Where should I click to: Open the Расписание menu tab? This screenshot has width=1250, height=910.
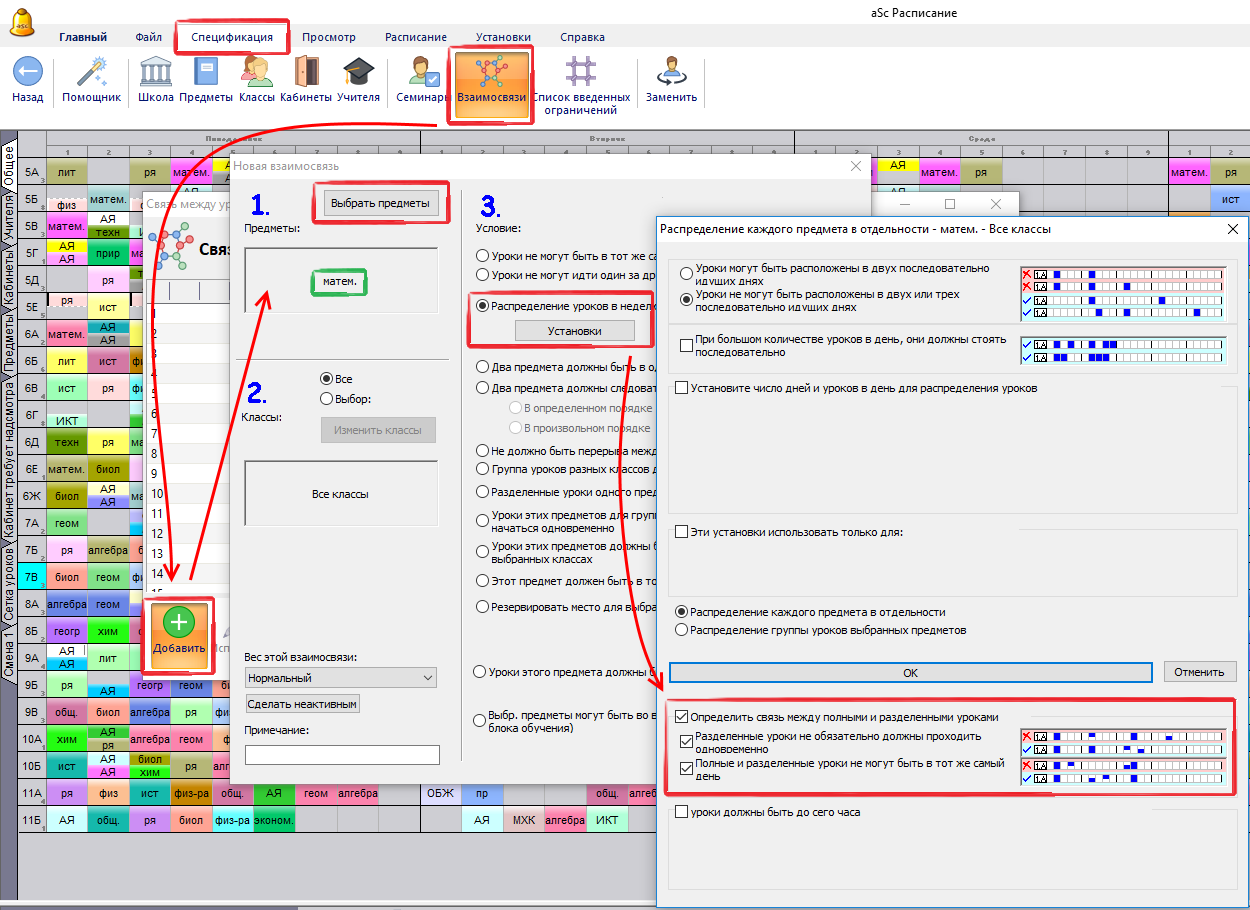[x=416, y=37]
